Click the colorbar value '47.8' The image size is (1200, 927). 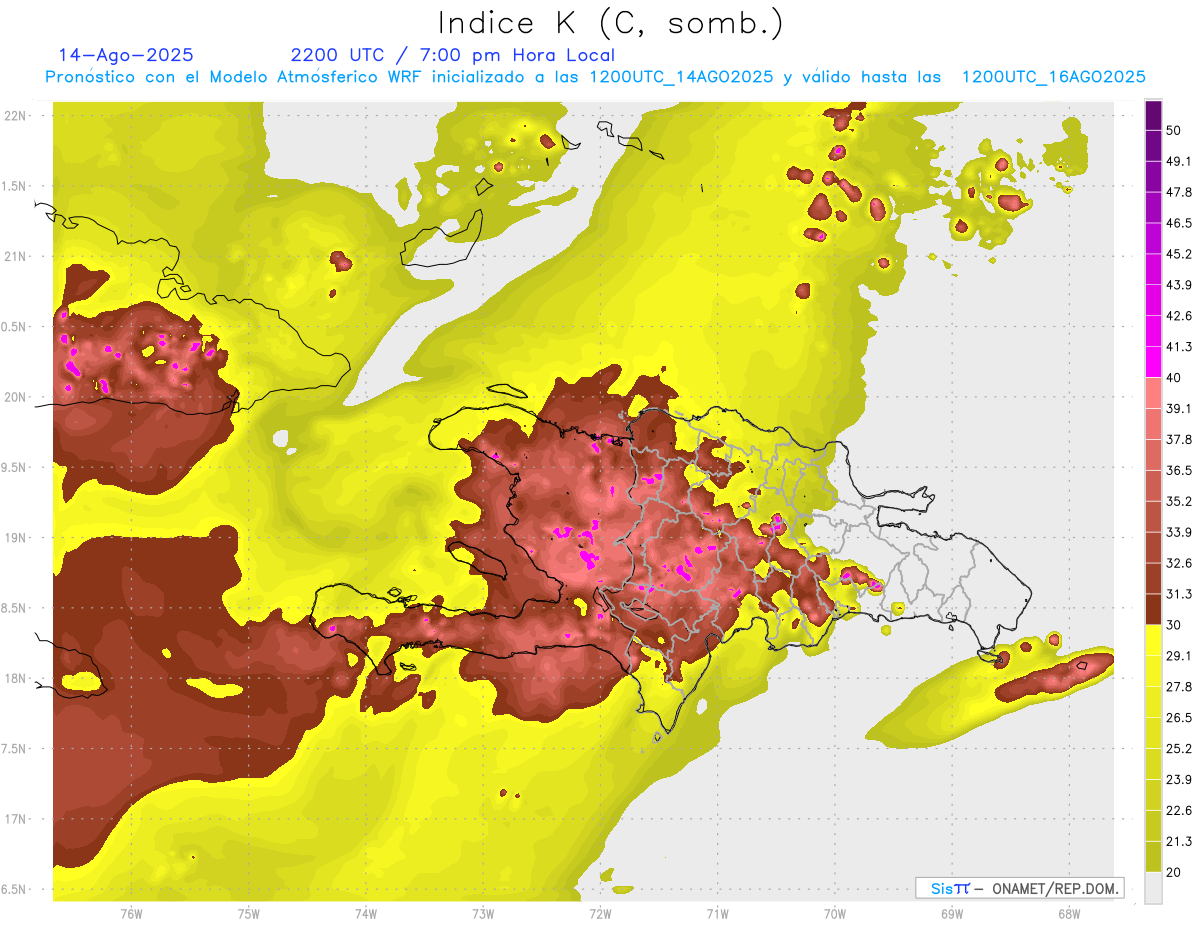(x=1179, y=192)
